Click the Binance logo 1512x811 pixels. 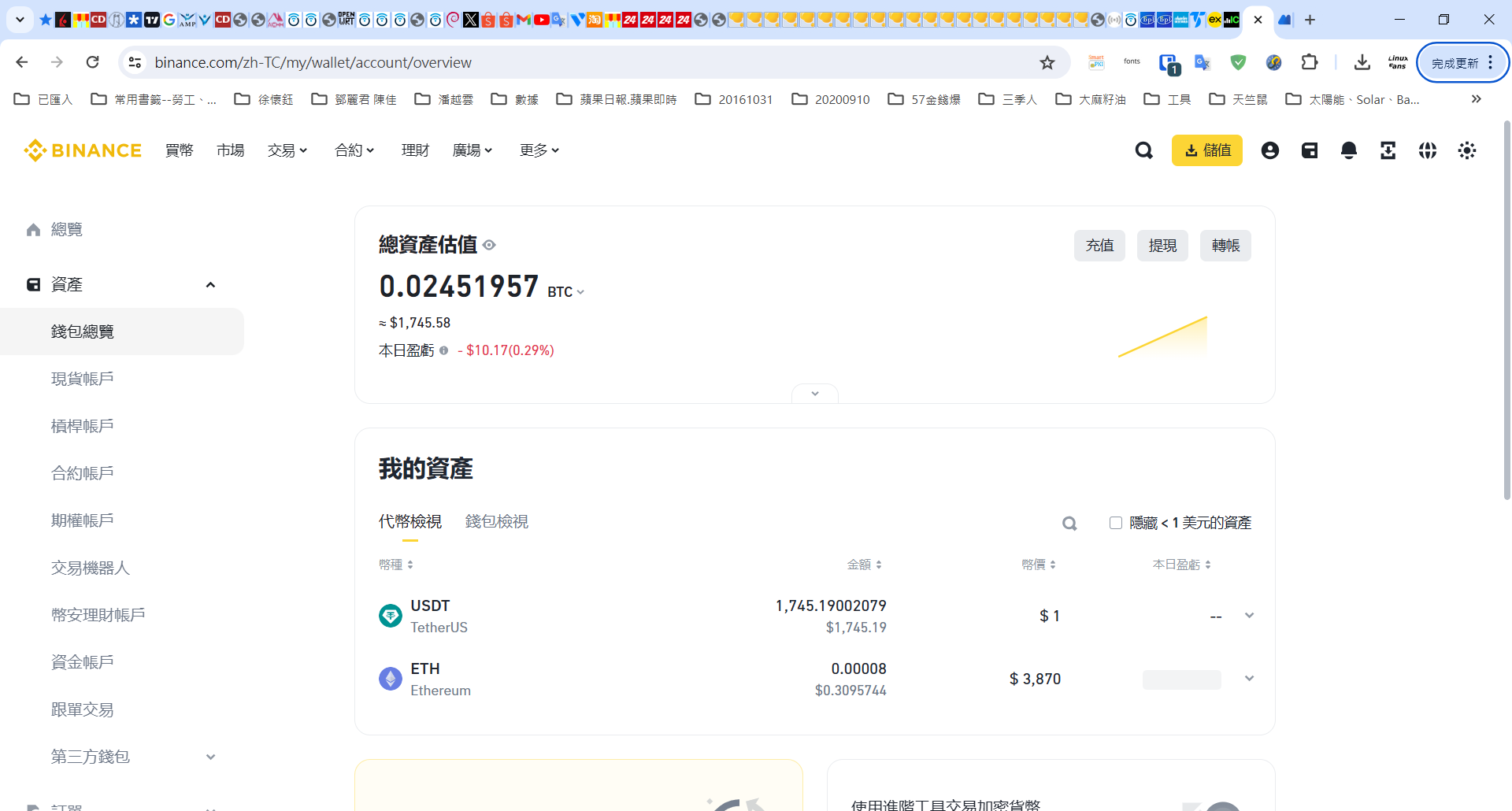(x=83, y=150)
